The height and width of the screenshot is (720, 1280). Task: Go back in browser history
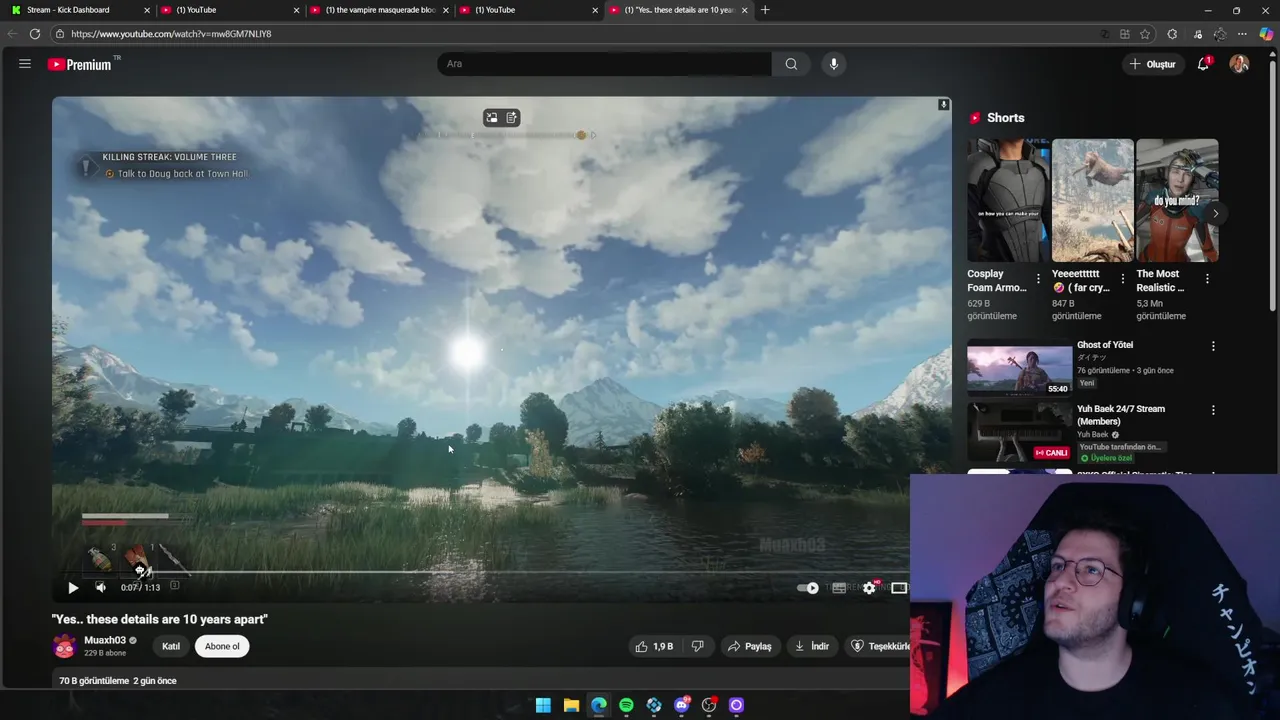click(12, 34)
